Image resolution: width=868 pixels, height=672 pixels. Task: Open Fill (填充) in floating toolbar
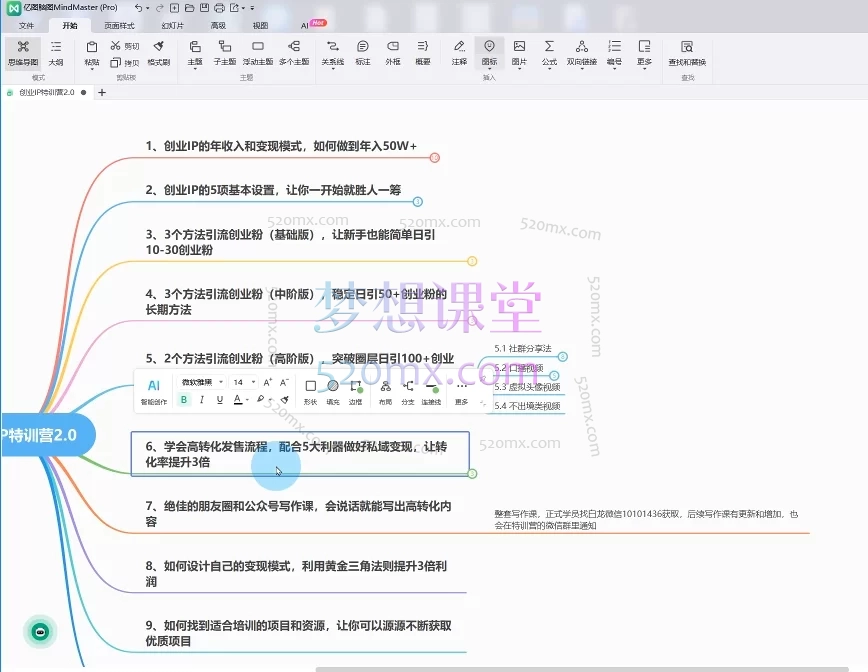333,391
